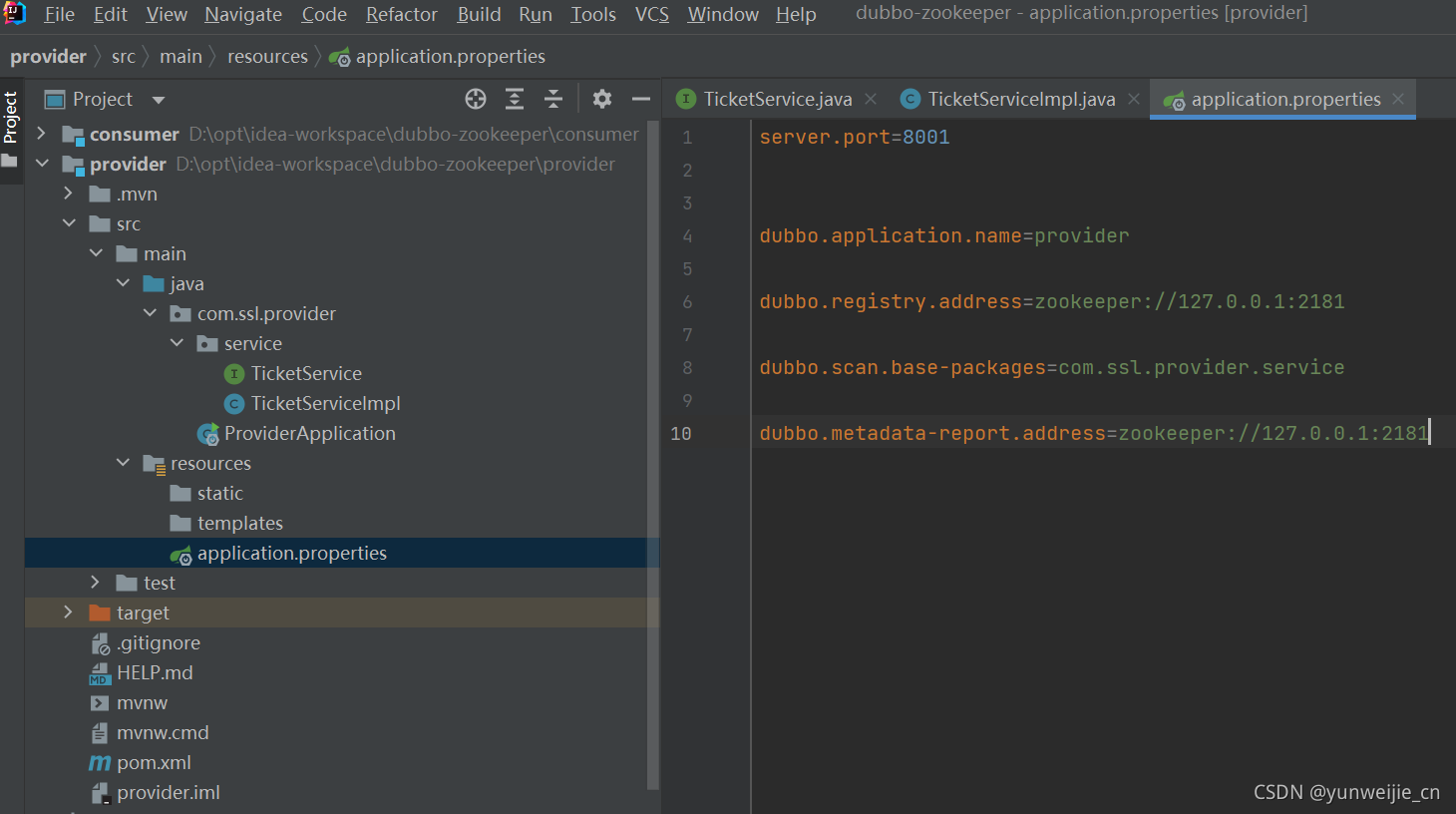Viewport: 1456px width, 814px height.
Task: Close the TicketServiceImpl.java tab
Action: [x=1134, y=99]
